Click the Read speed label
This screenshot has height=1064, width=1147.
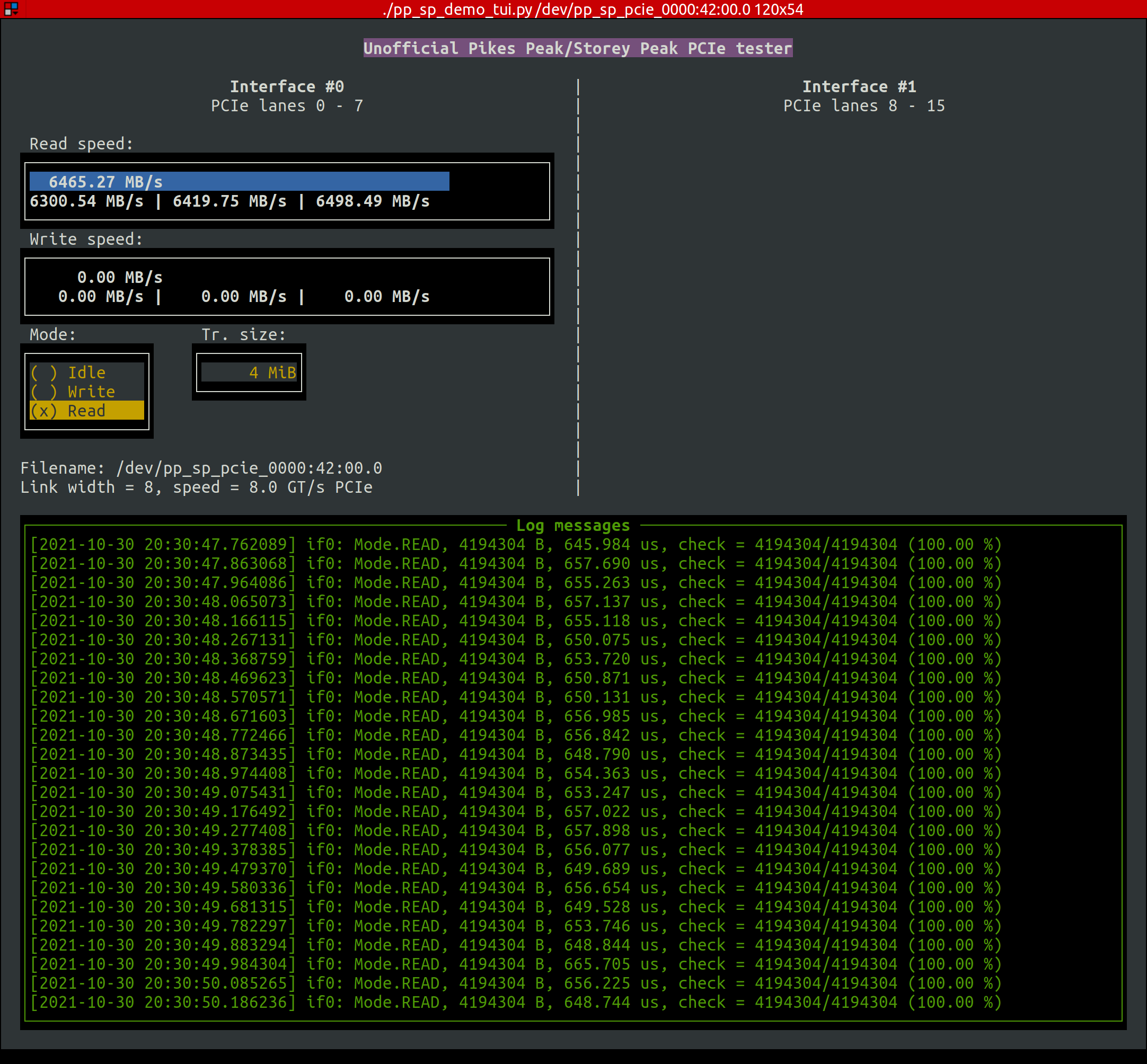[x=81, y=144]
